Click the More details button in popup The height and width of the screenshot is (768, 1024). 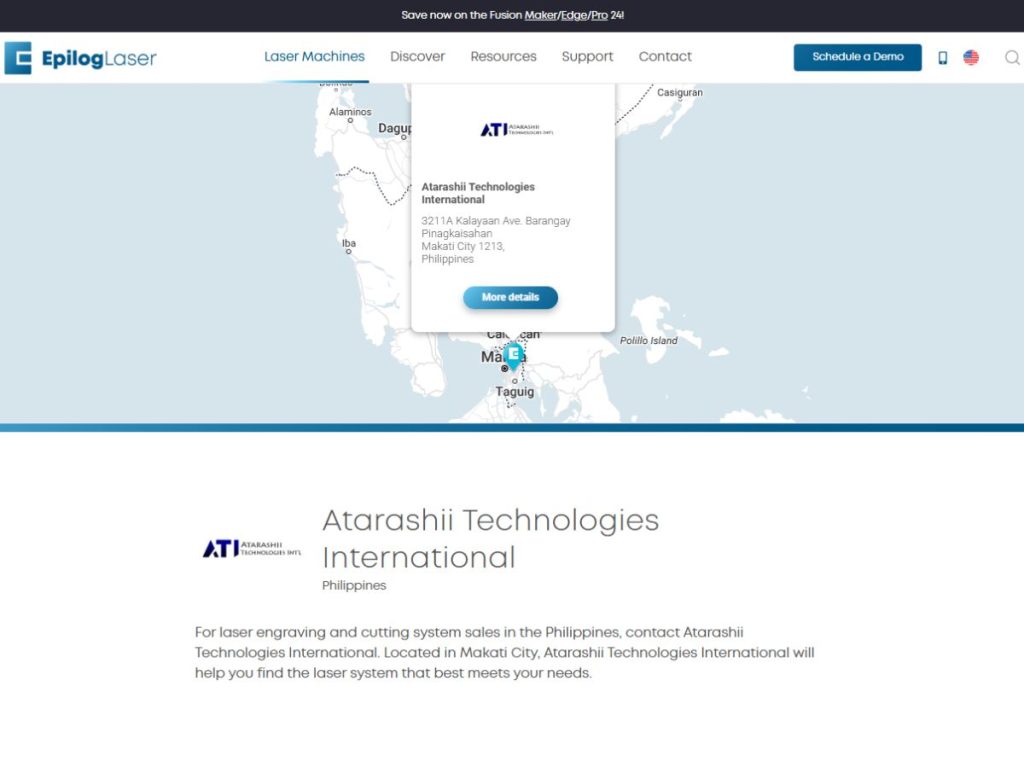[x=511, y=297]
